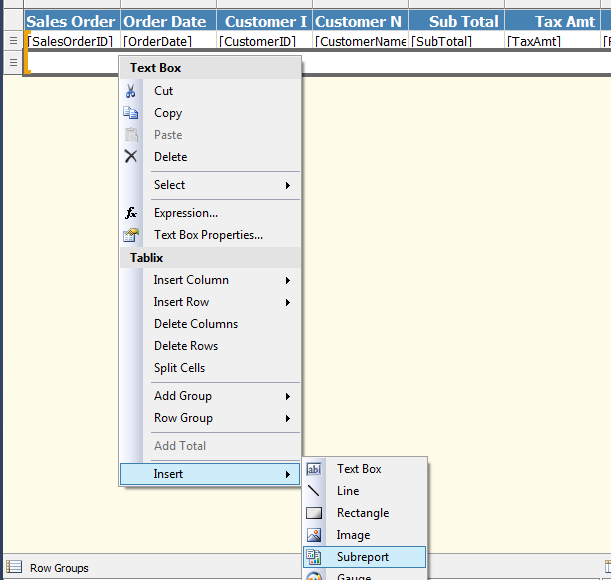
Task: Click the Rectangle shape icon in submenu
Action: pos(314,513)
